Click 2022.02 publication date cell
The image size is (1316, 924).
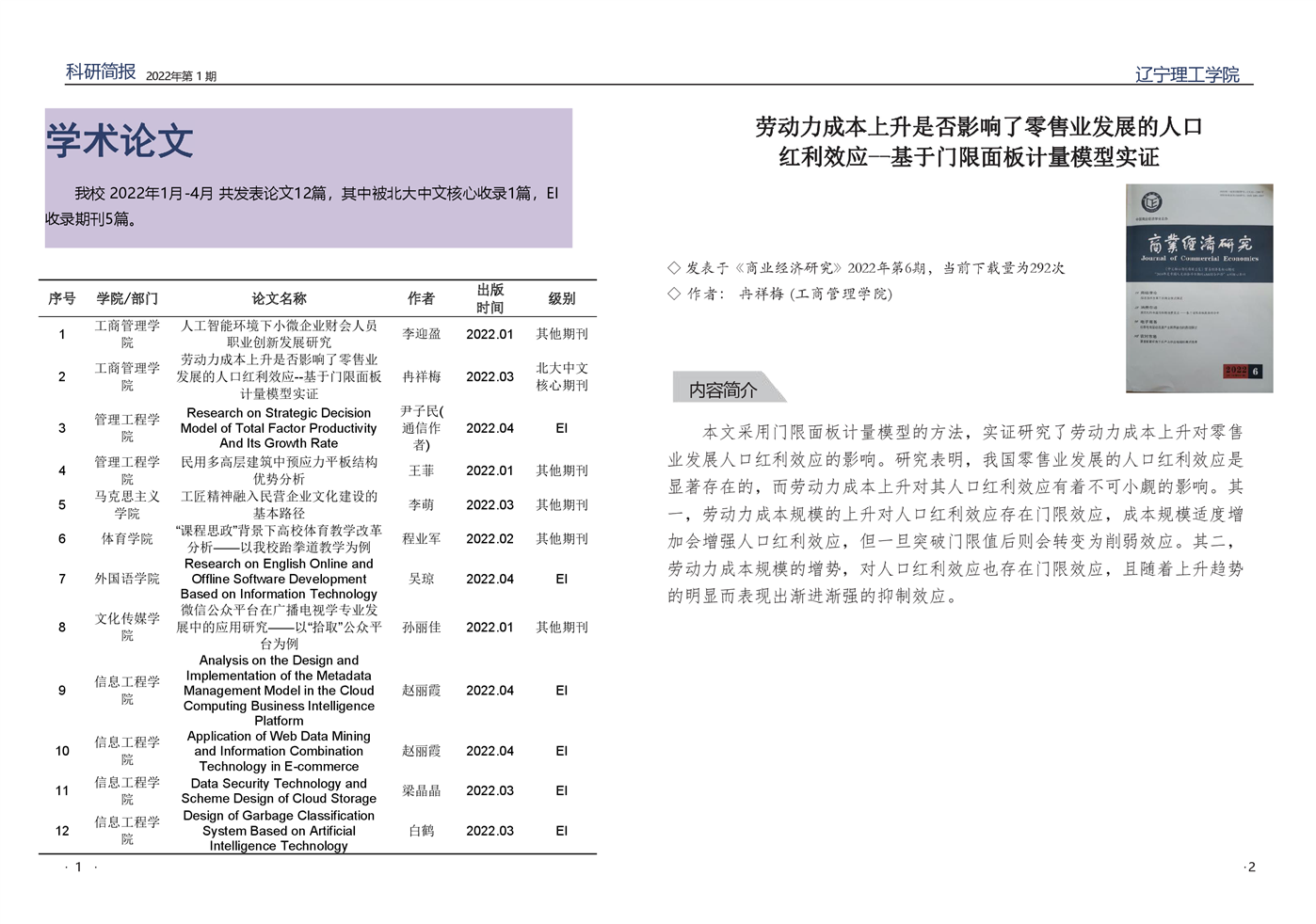[x=489, y=538]
